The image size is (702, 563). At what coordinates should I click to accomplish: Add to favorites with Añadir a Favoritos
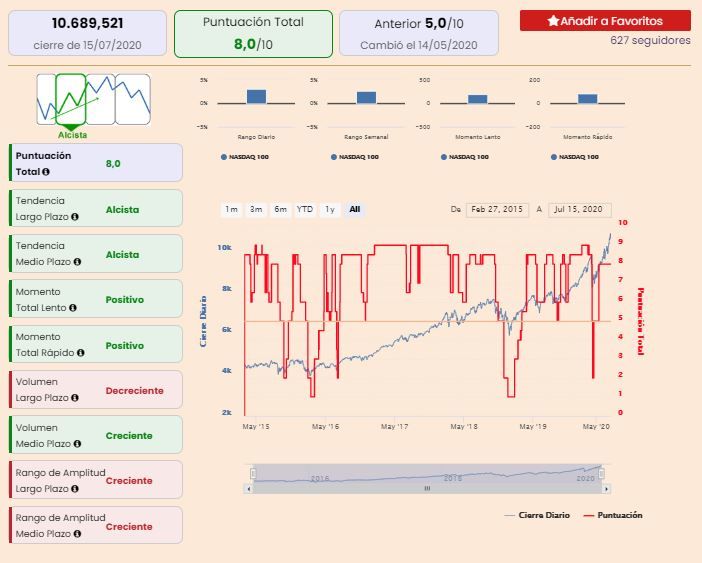click(605, 21)
